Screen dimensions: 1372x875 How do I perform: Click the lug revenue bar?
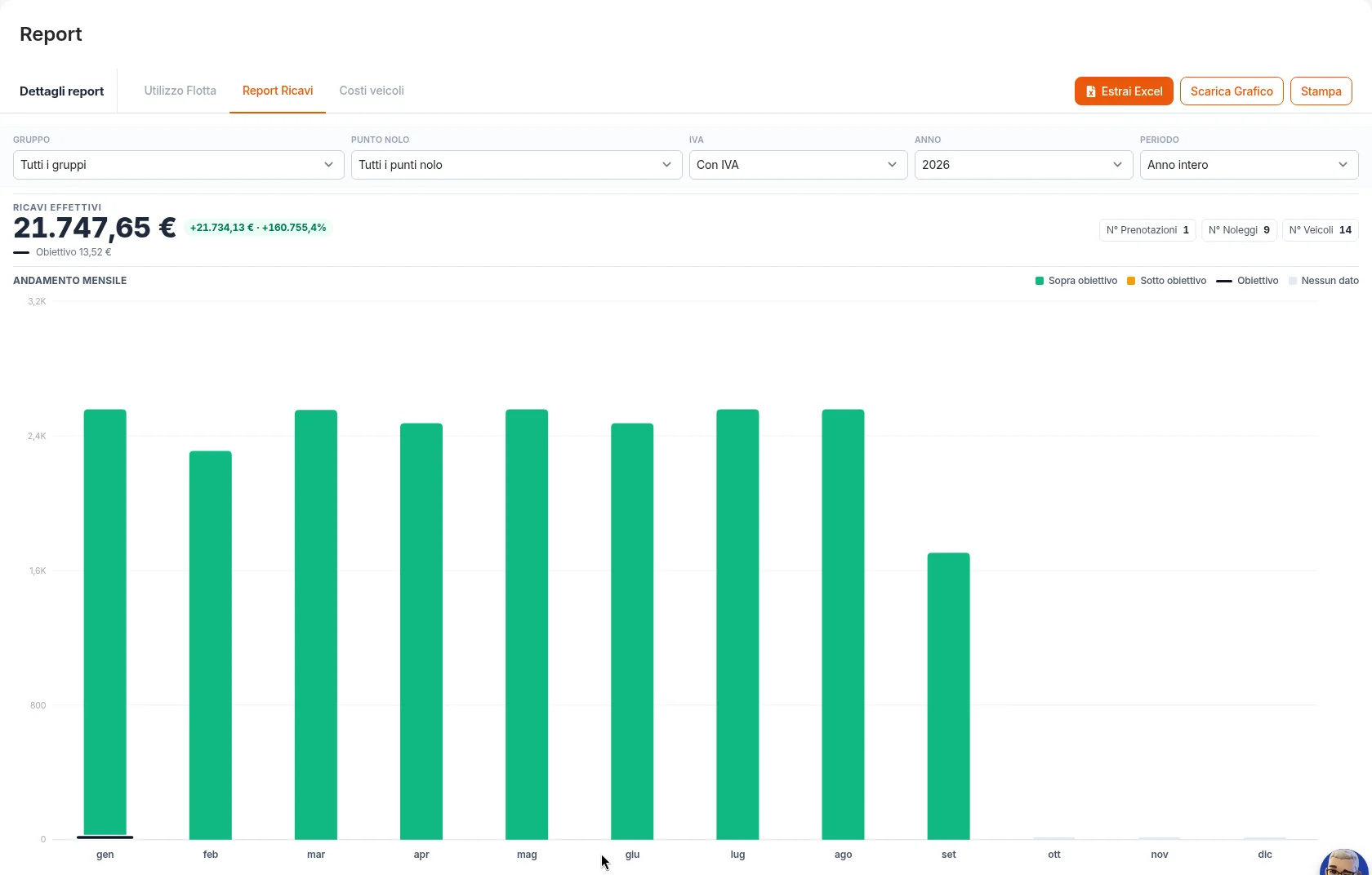(737, 624)
